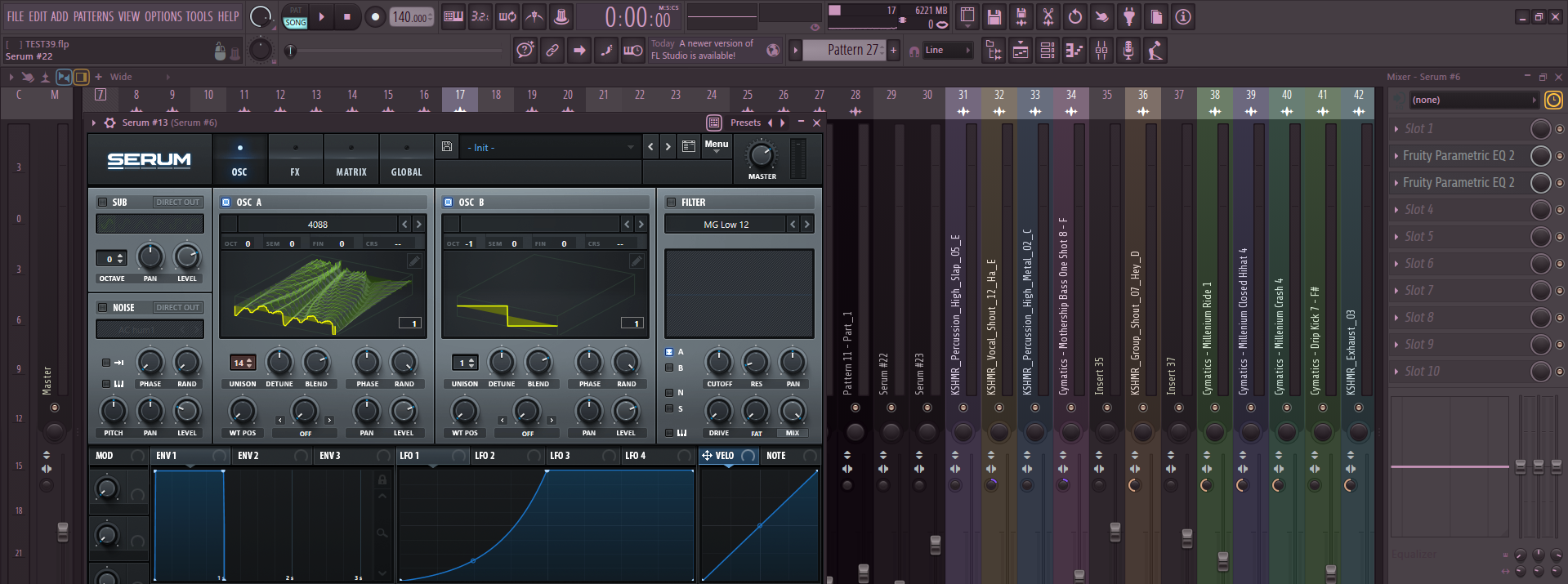Enable the FILTER checkbox
The height and width of the screenshot is (584, 1568).
[x=671, y=202]
